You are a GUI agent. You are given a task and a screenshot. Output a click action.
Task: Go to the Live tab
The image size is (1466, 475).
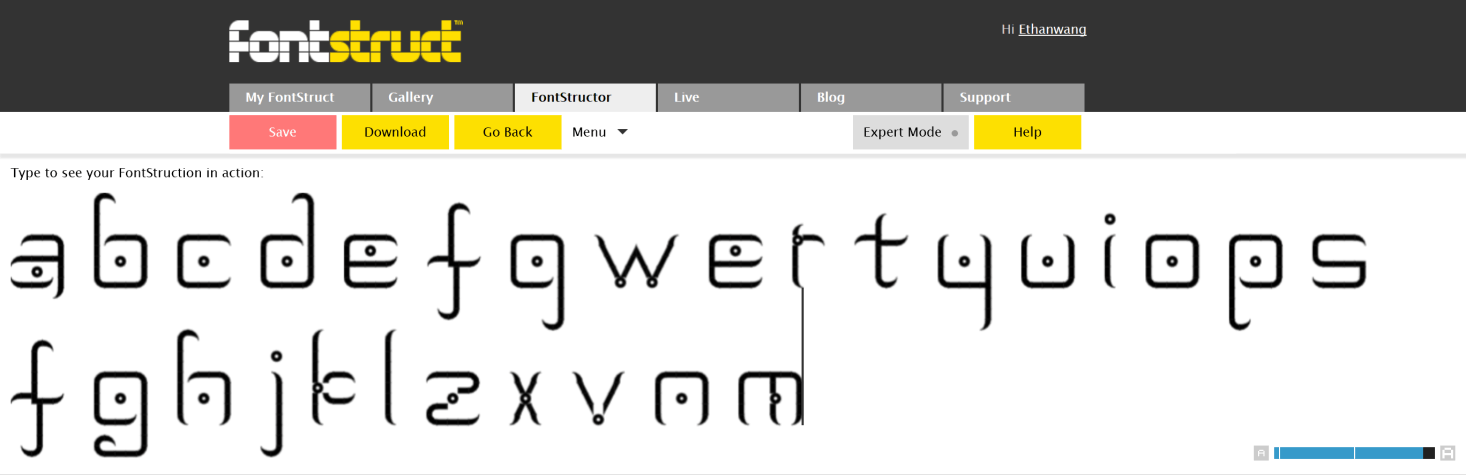pyautogui.click(x=728, y=98)
